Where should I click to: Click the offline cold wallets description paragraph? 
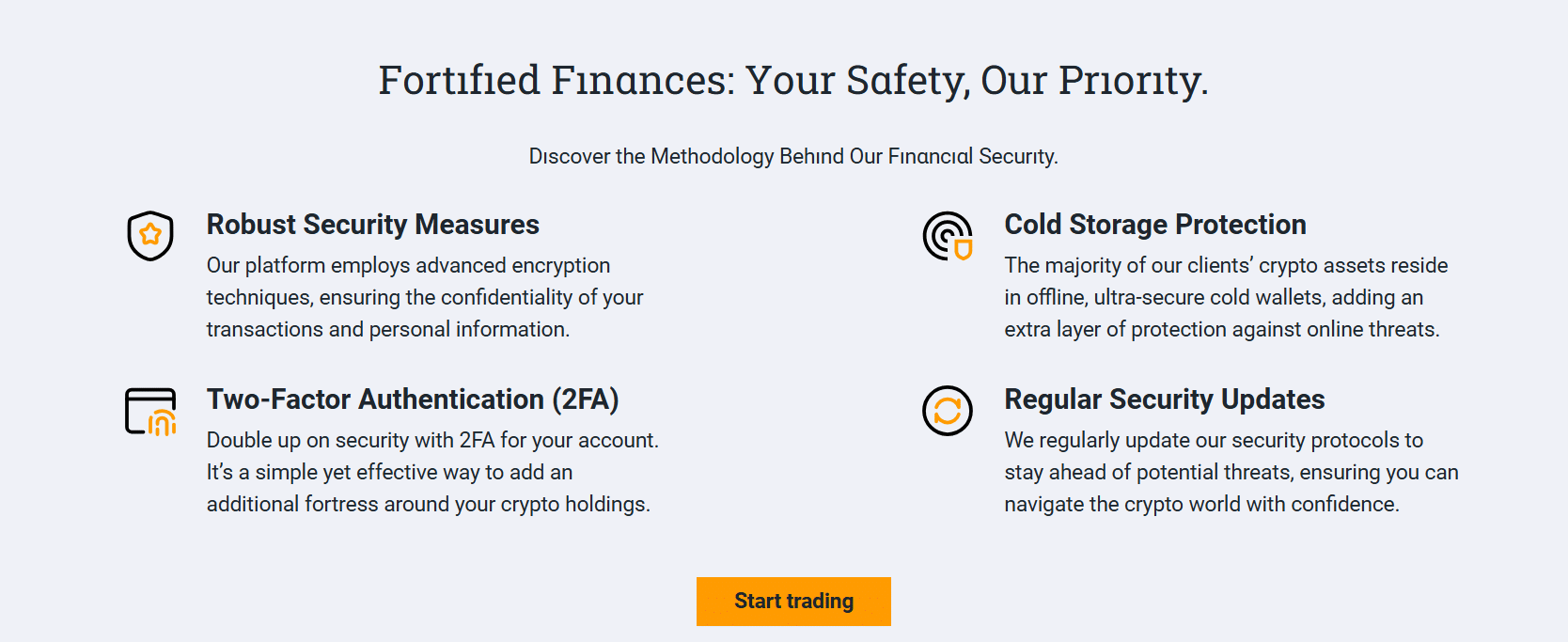(1226, 297)
